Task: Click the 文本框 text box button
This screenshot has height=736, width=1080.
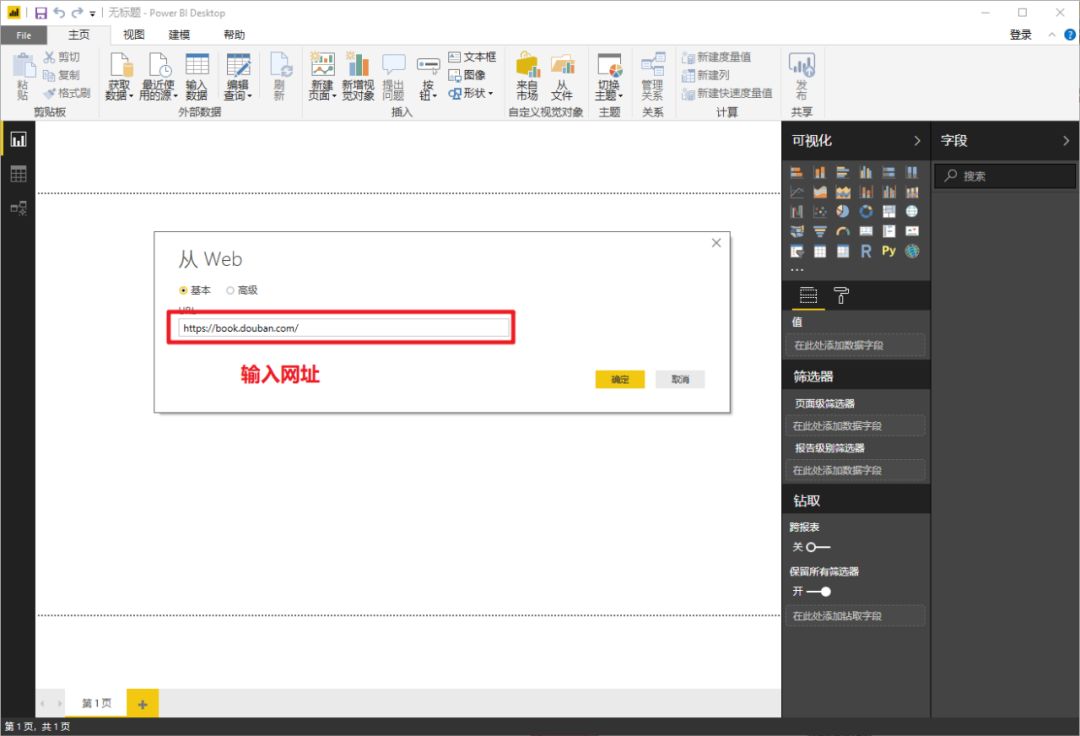Action: [472, 56]
